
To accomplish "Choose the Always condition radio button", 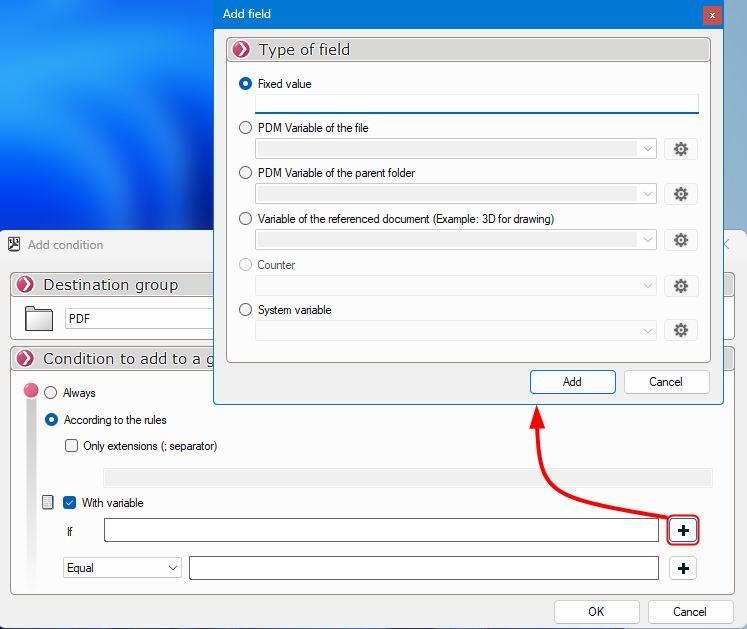I will [50, 393].
